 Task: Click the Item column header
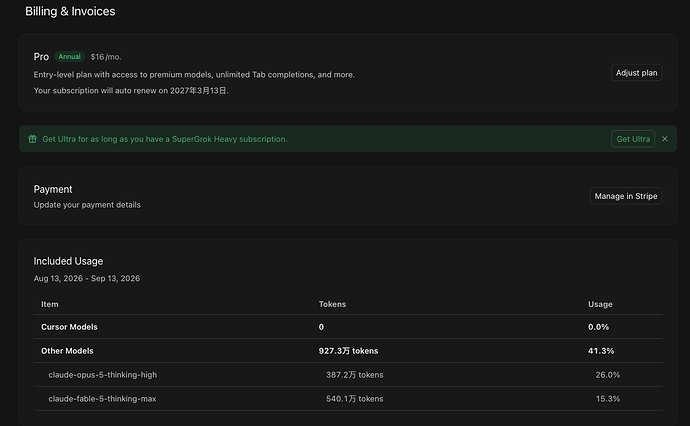click(x=50, y=304)
